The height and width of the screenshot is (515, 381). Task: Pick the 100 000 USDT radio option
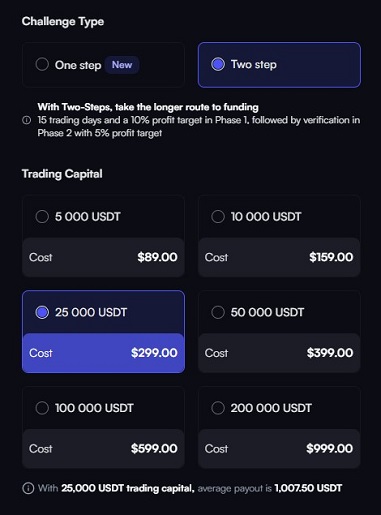[x=42, y=408]
